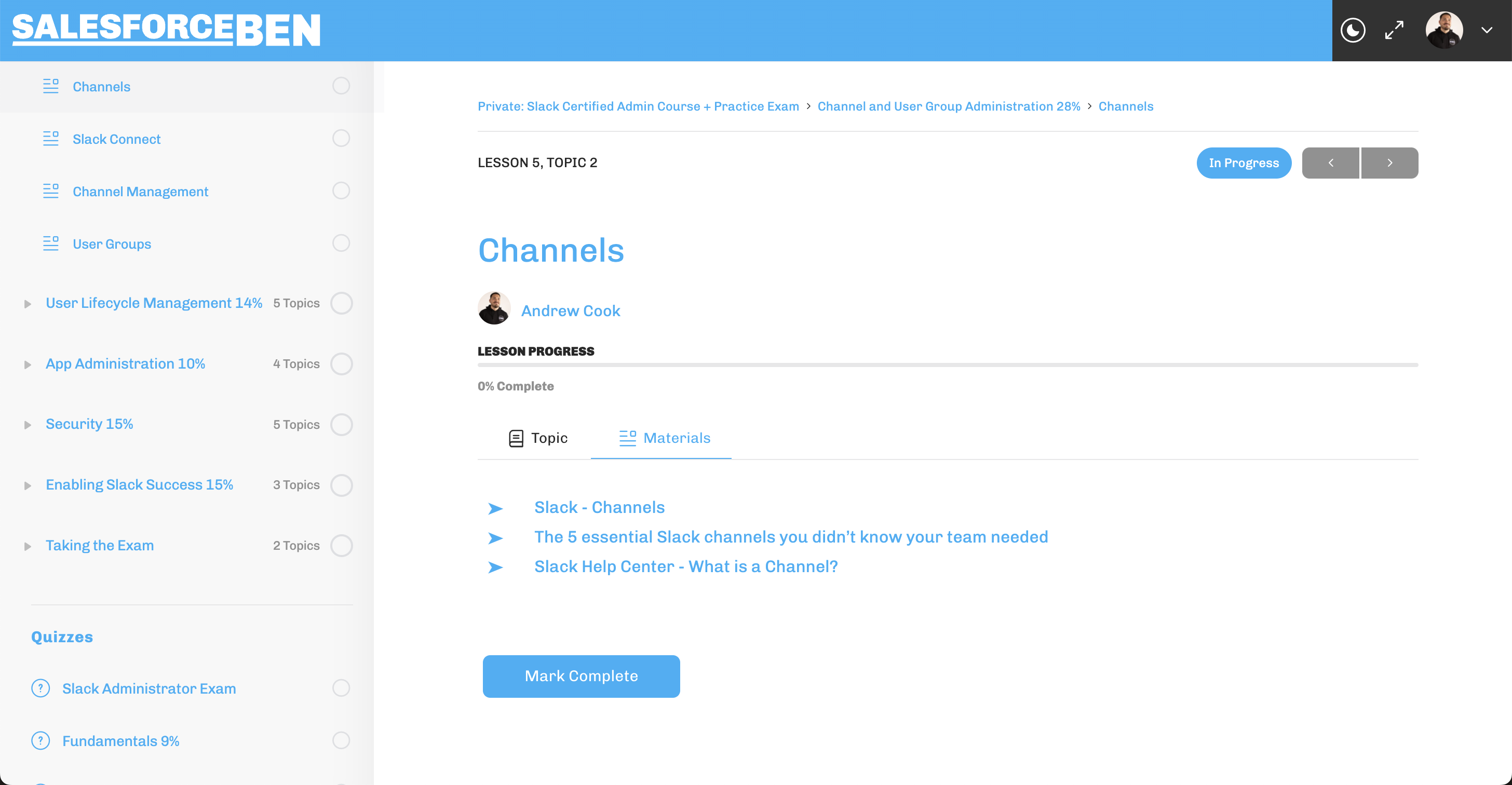The image size is (1512, 785).
Task: Click topic icon beside Channel Management
Action: click(x=51, y=191)
